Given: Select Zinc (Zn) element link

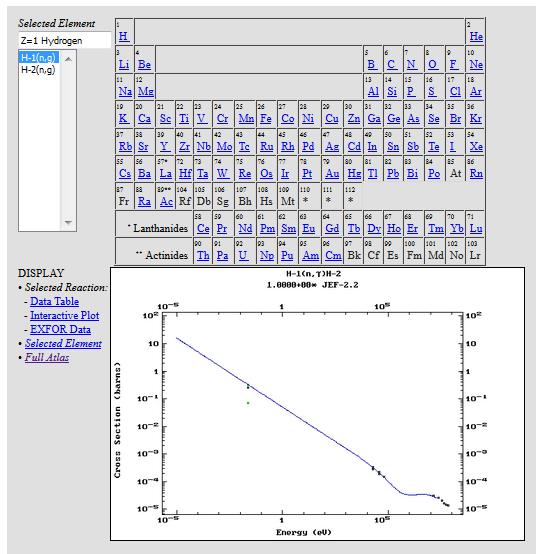Looking at the screenshot, I should pos(354,118).
